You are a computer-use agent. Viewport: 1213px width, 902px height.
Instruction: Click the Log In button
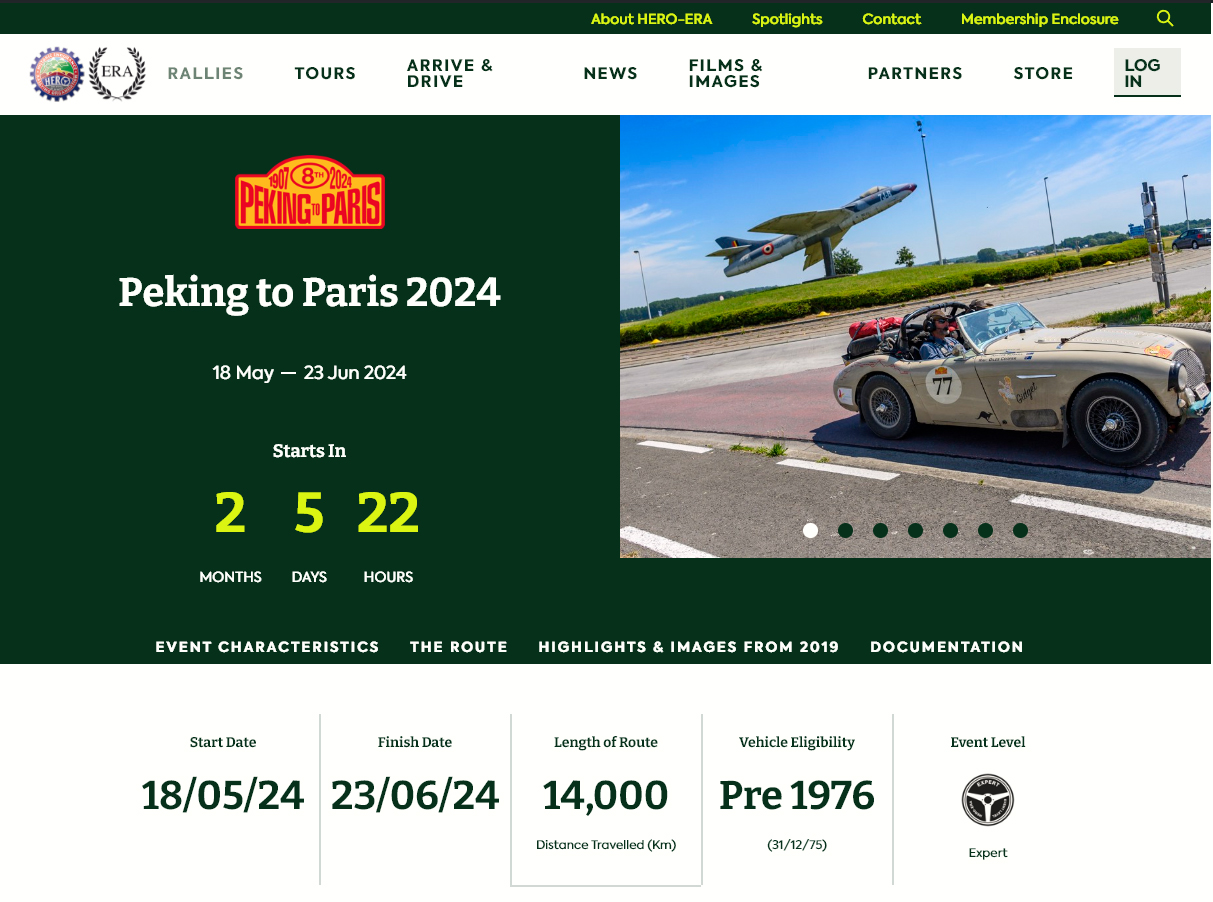point(1147,73)
